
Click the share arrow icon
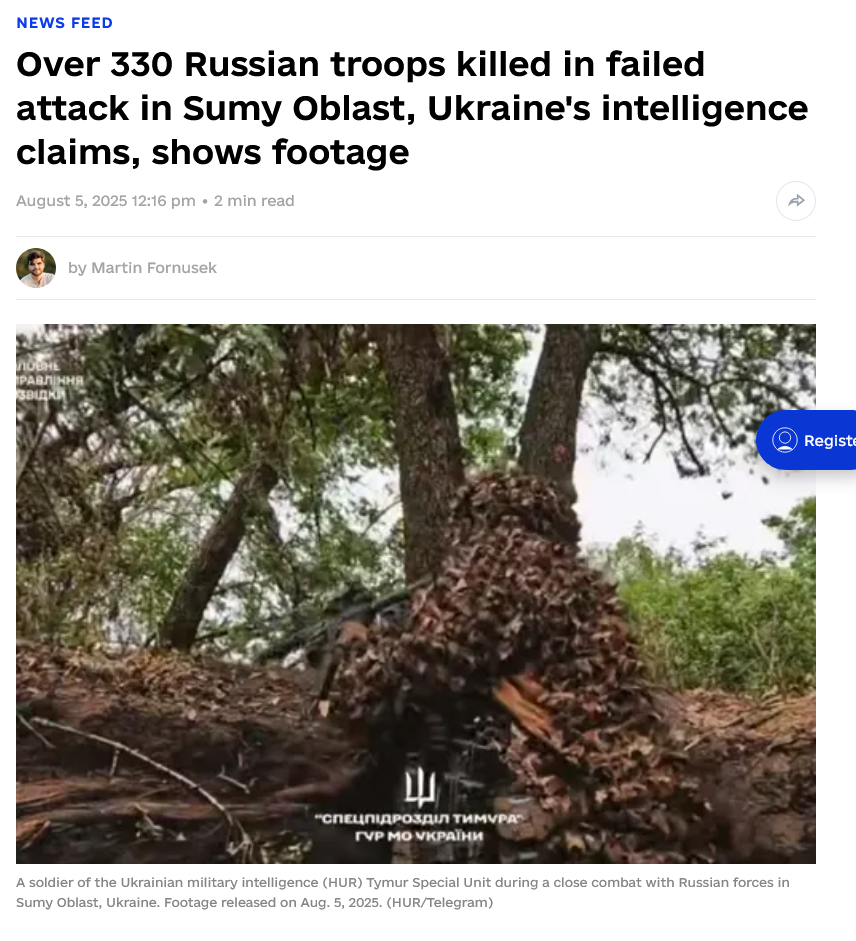point(795,200)
